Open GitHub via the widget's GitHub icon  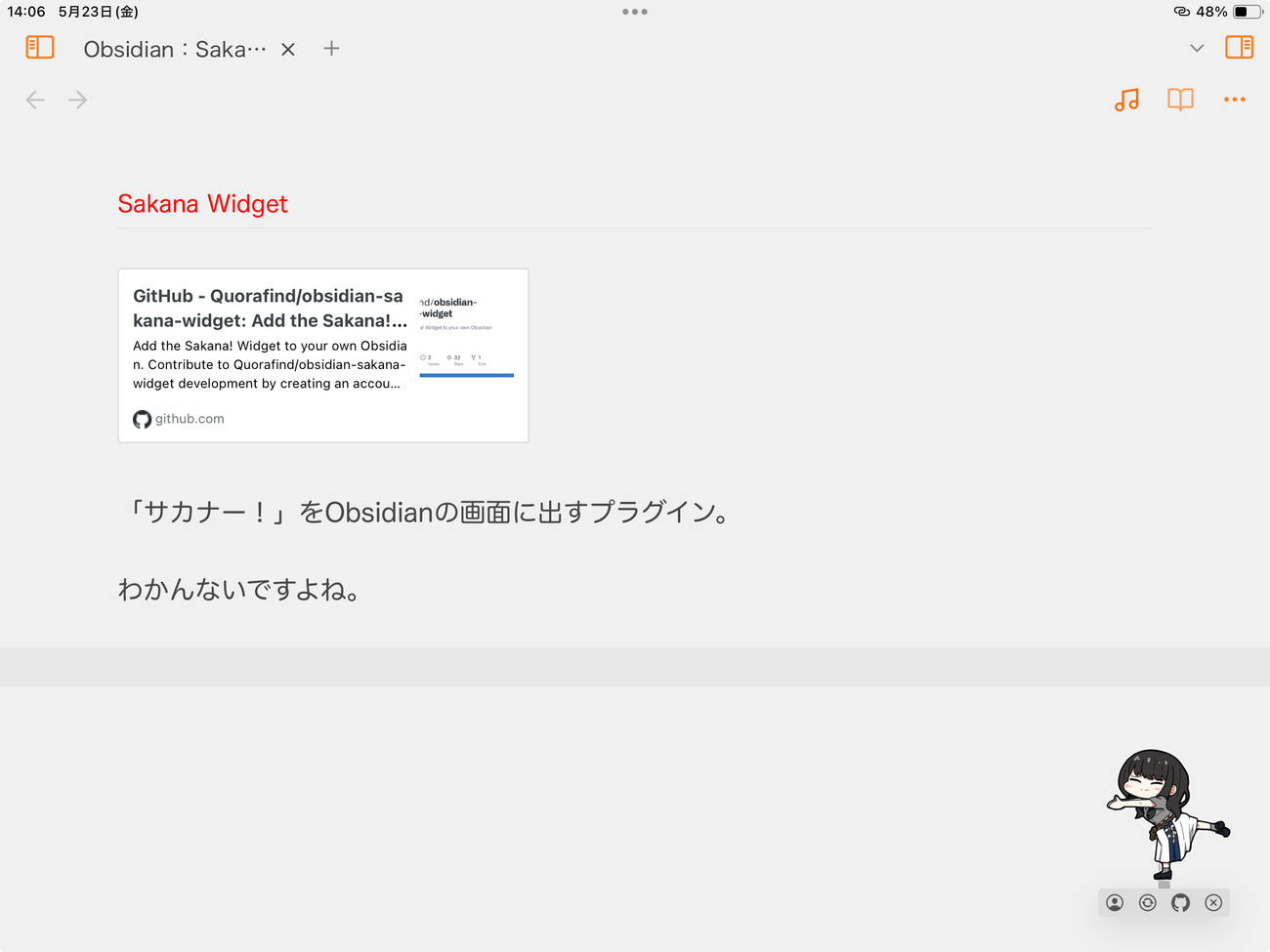pyautogui.click(x=1181, y=903)
